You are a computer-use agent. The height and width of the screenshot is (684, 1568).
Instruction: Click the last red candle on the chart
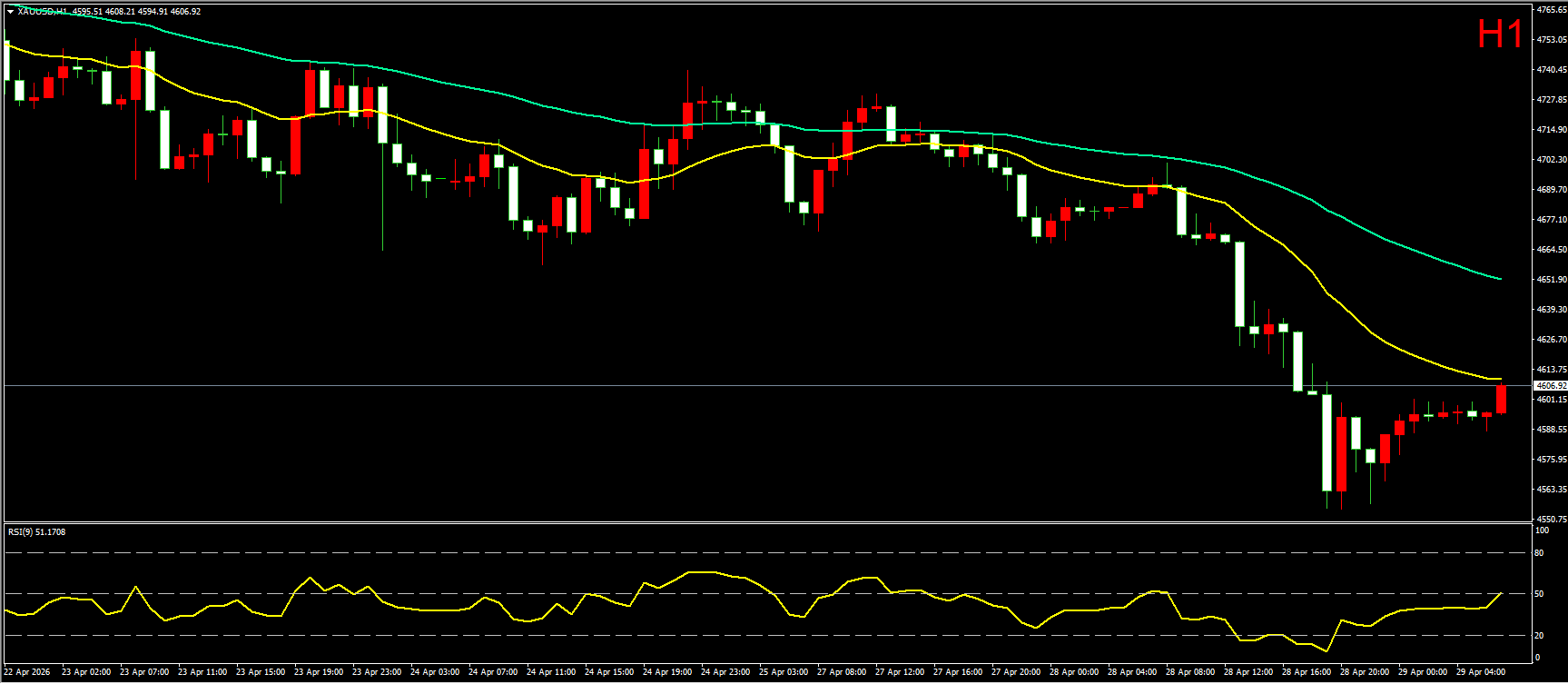pyautogui.click(x=1501, y=400)
